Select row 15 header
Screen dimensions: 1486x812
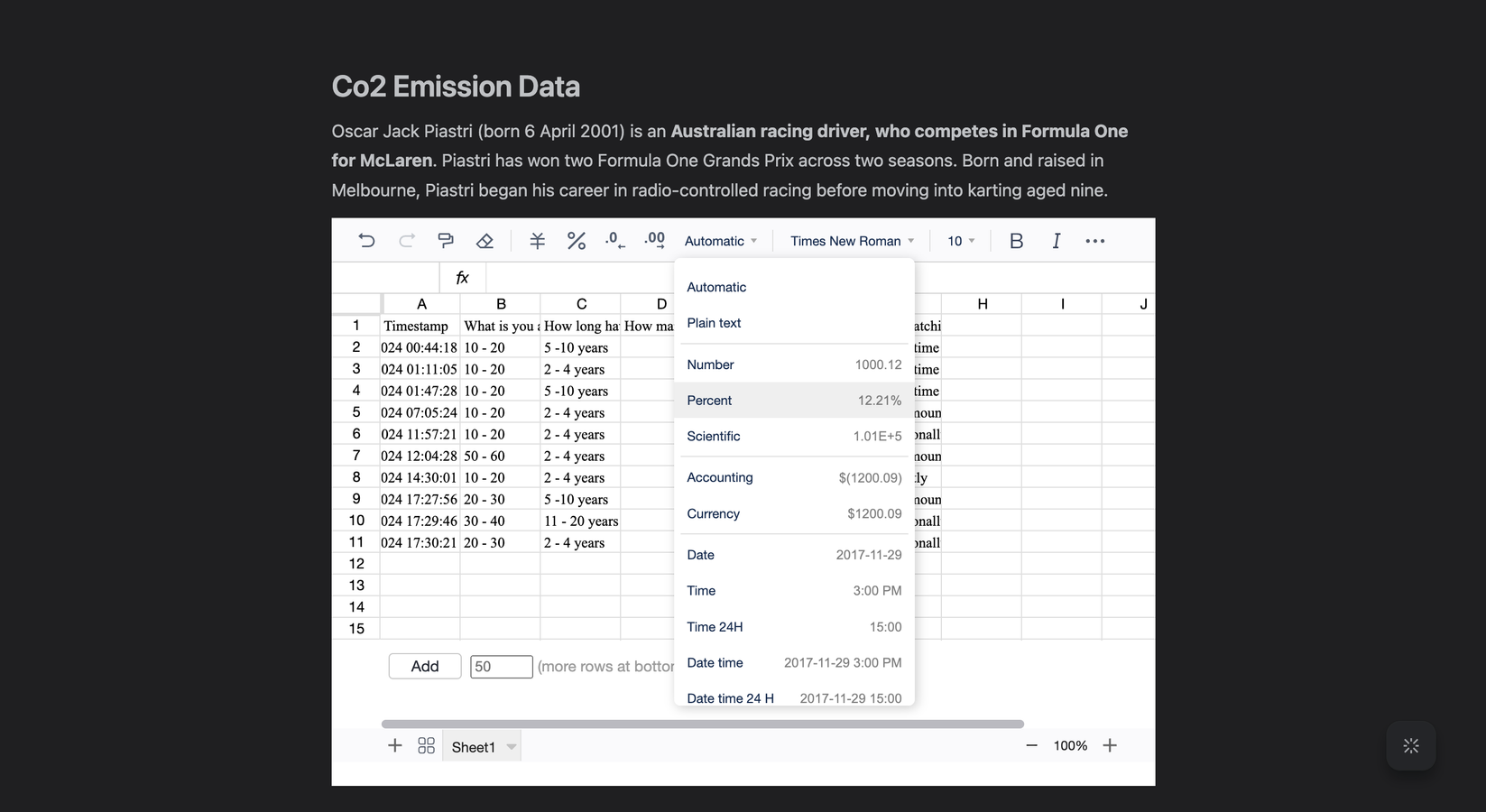tap(356, 629)
